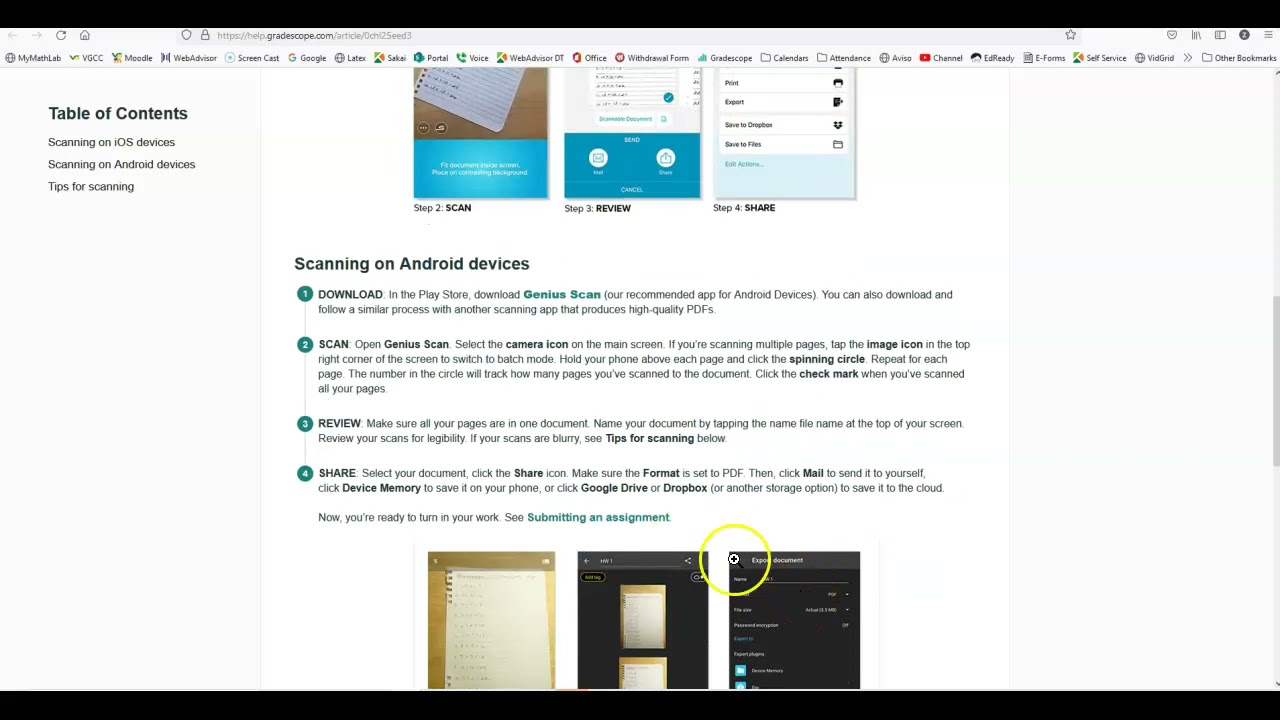Open the Sakai bookmark

[x=390, y=58]
